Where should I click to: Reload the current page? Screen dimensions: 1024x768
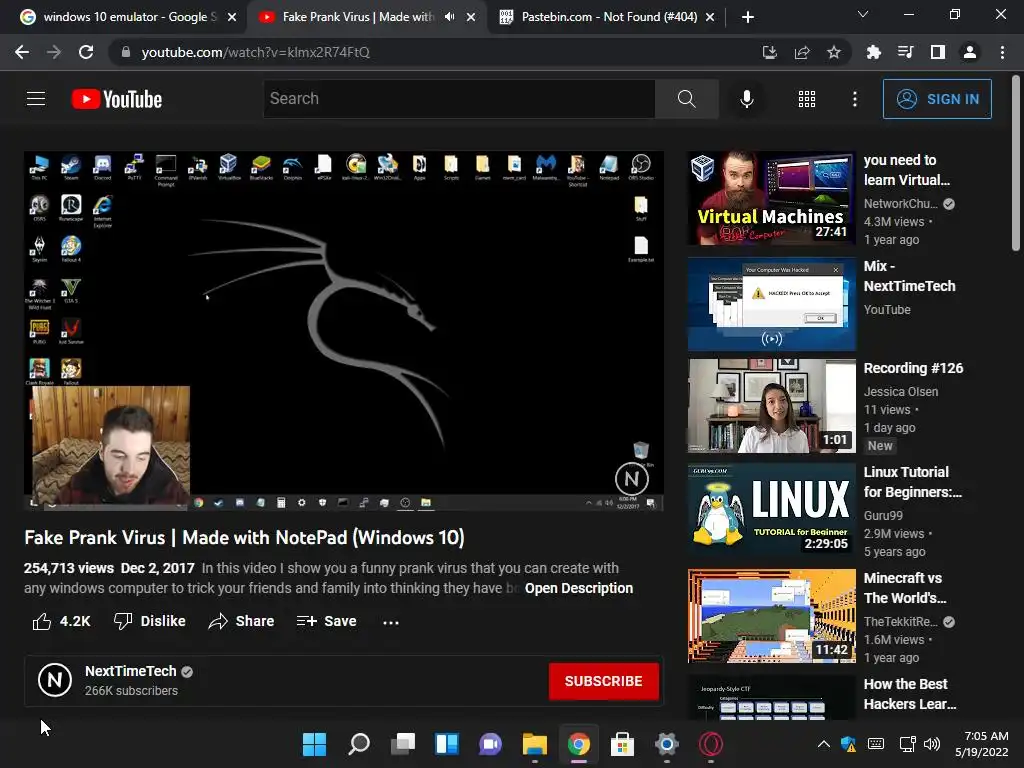86,52
